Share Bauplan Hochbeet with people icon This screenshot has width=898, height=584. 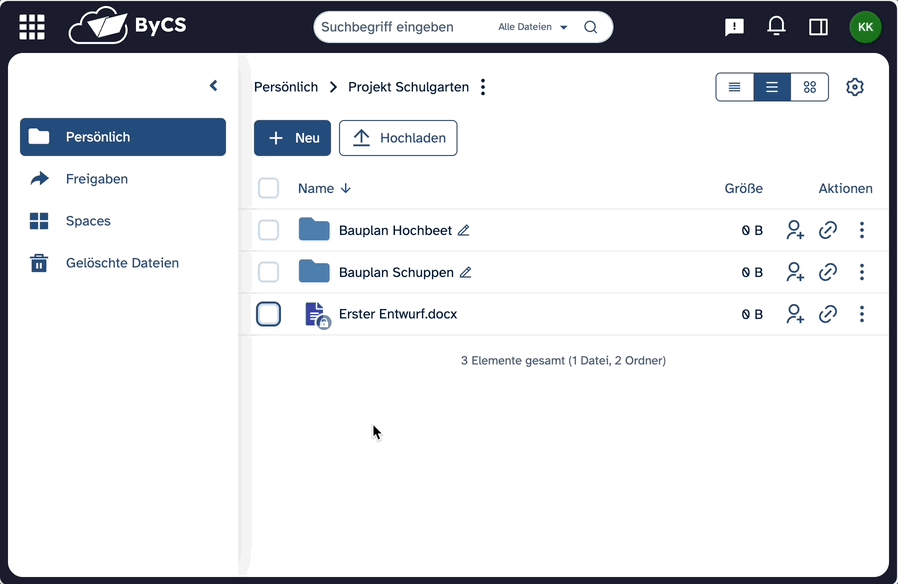point(795,230)
